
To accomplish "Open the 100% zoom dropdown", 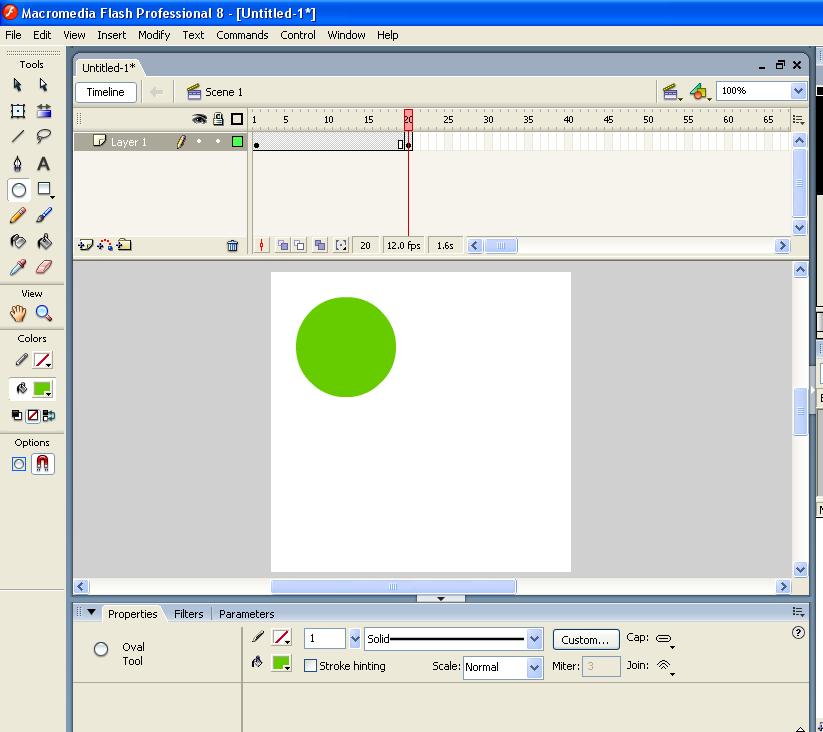I will click(798, 91).
